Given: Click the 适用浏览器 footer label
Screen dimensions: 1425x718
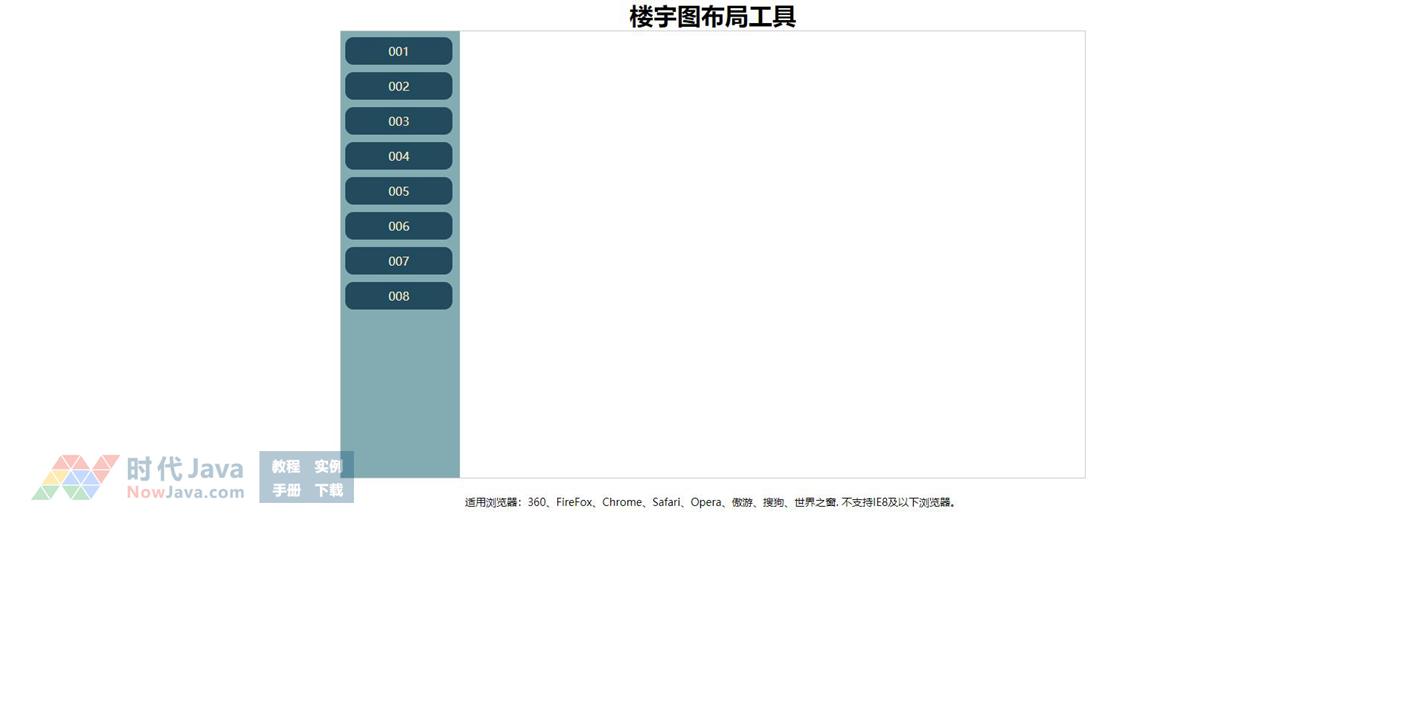Looking at the screenshot, I should [x=492, y=502].
